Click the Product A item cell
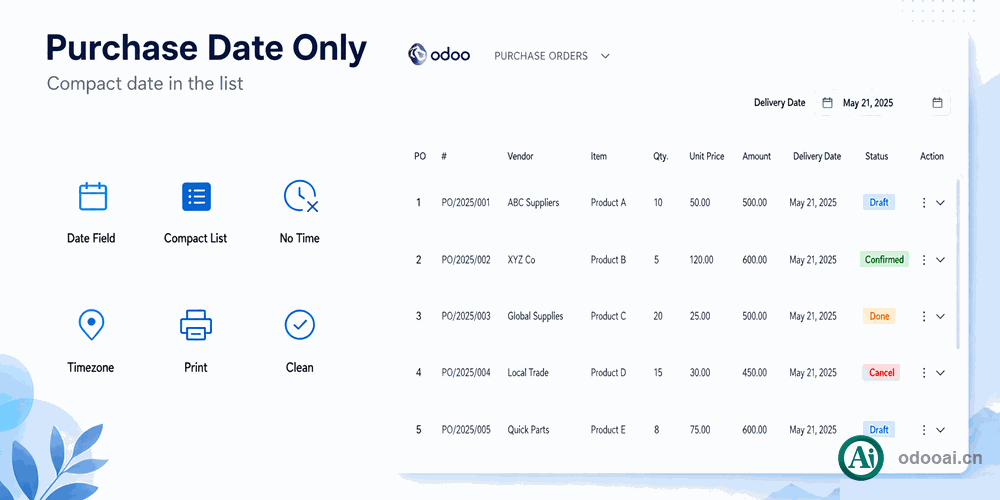 [x=608, y=203]
